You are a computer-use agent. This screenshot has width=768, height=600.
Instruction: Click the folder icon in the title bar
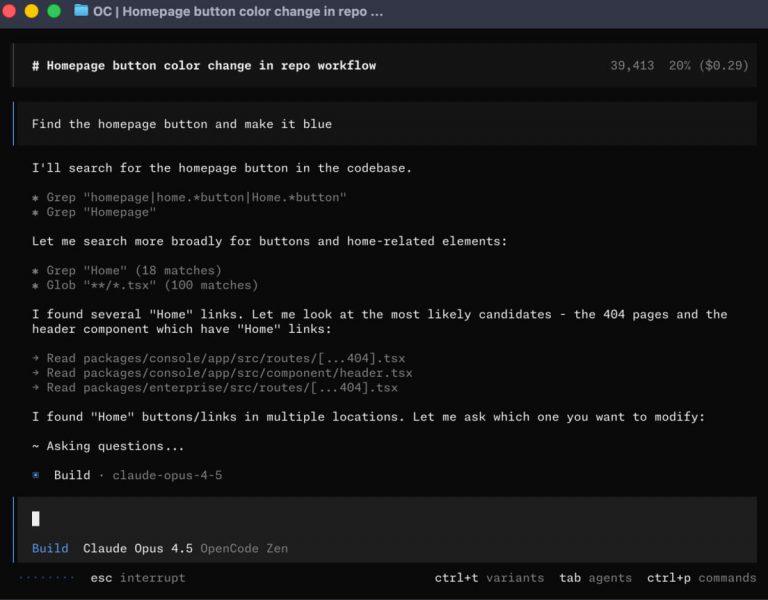point(81,12)
